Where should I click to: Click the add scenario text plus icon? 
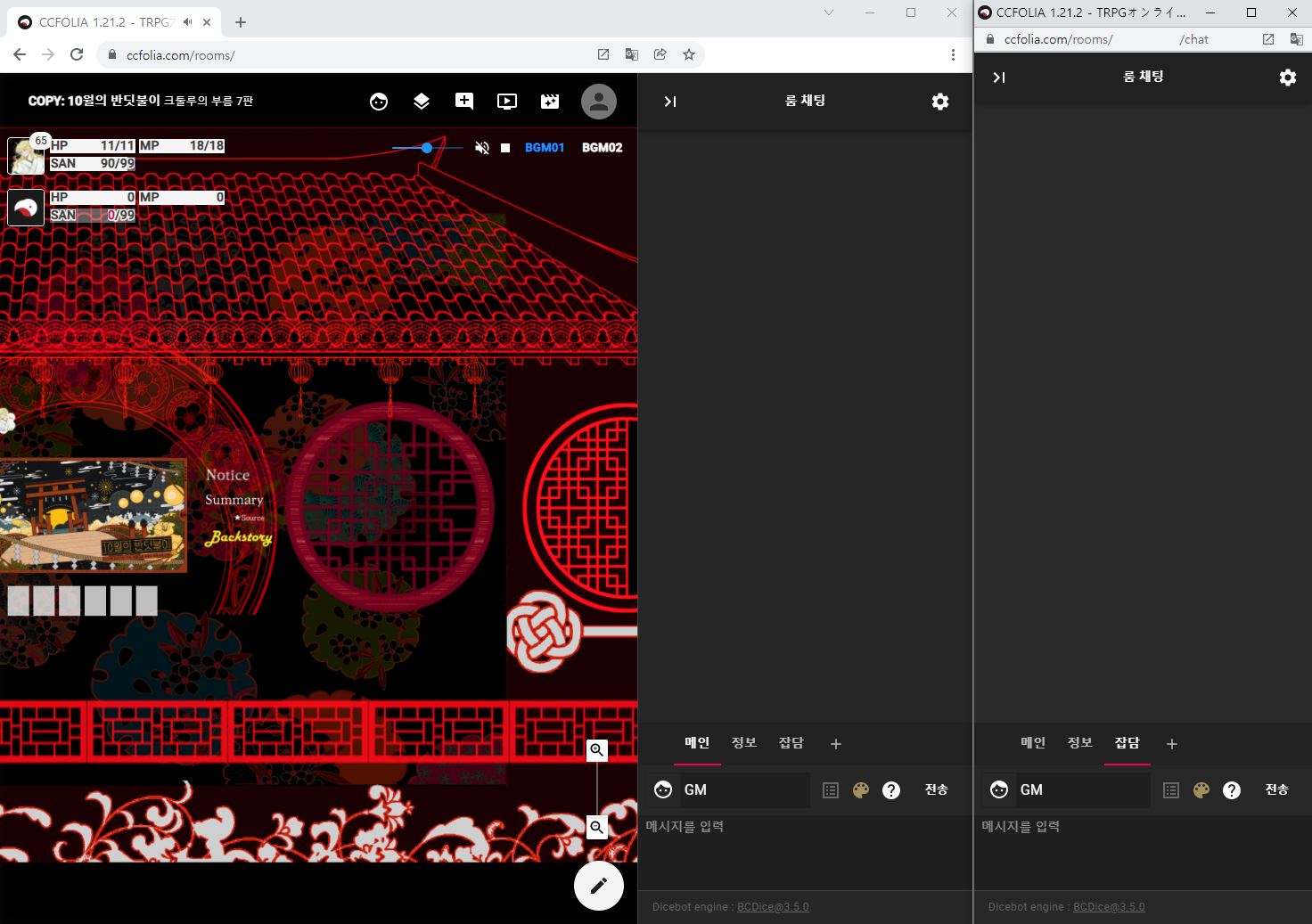pos(464,102)
